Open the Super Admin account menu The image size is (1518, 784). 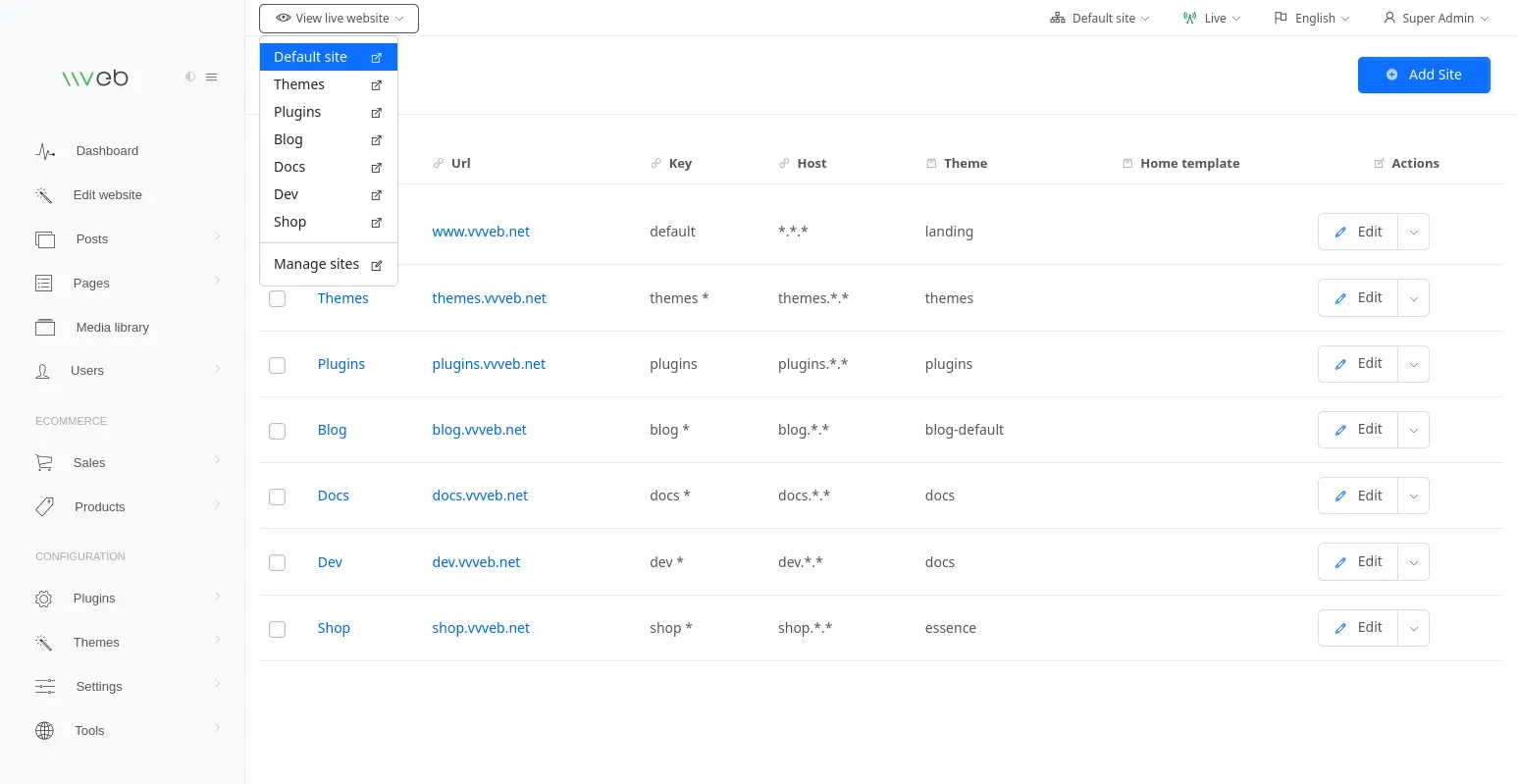point(1436,18)
